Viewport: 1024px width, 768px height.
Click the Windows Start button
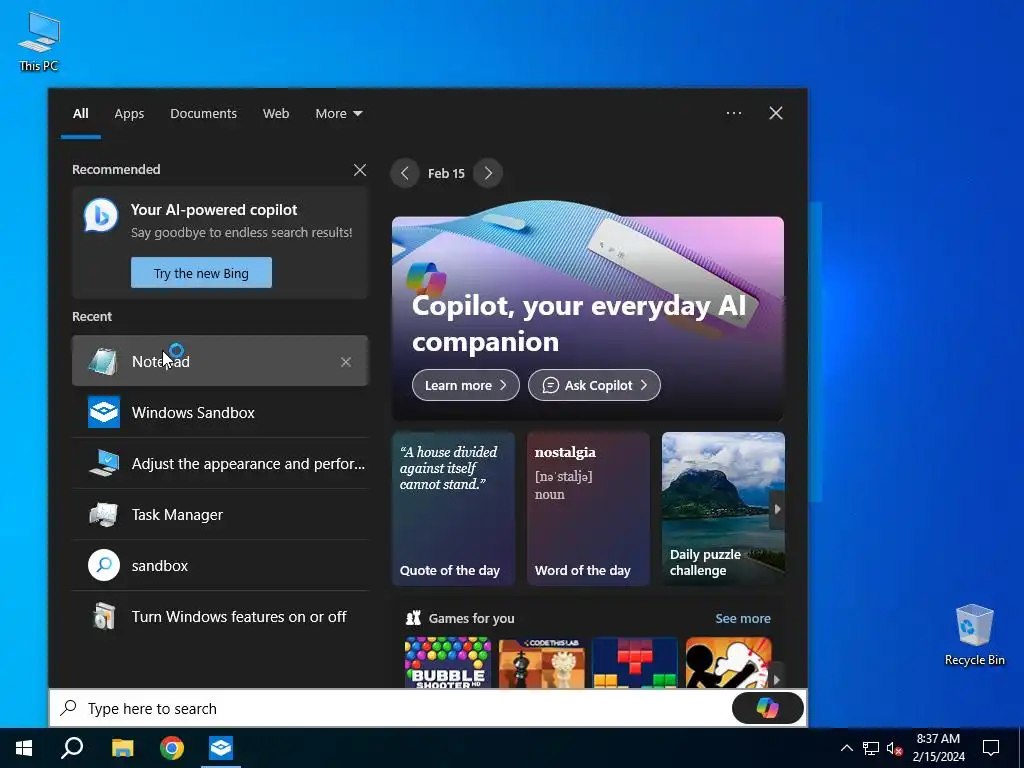tap(24, 748)
